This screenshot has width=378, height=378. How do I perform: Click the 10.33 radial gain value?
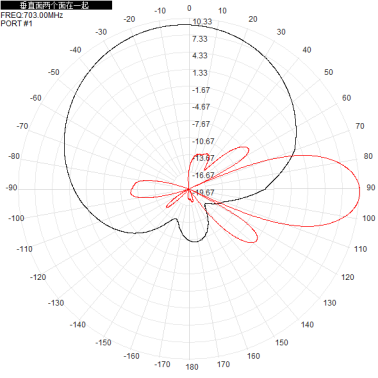202,22
